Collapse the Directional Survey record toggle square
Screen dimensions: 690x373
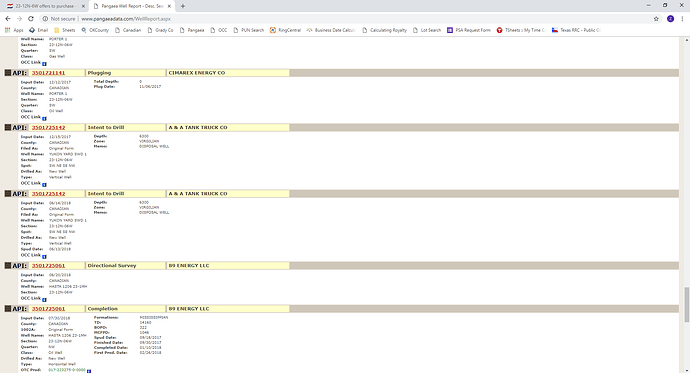(x=8, y=265)
